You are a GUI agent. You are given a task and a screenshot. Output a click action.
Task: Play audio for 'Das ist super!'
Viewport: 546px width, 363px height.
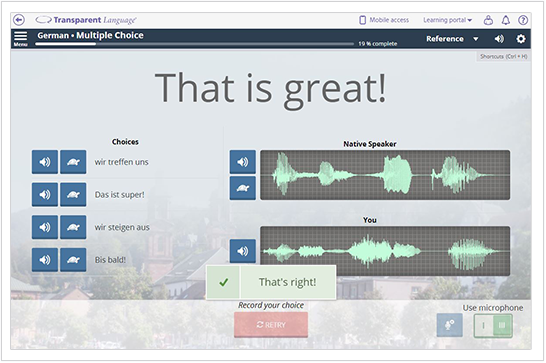pos(45,194)
